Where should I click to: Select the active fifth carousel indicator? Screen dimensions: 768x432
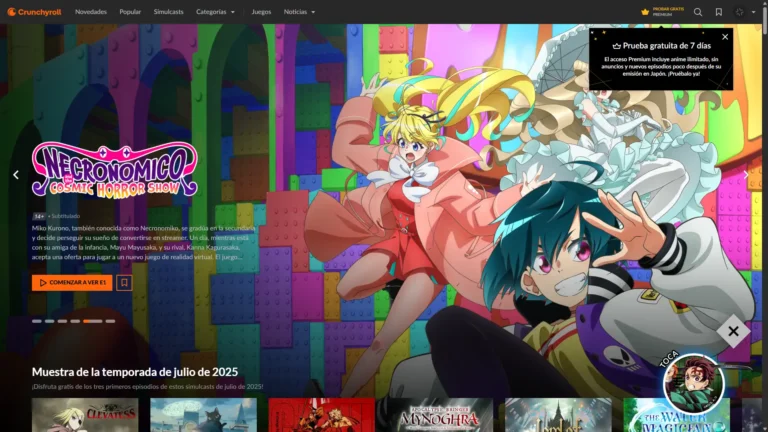tap(93, 321)
